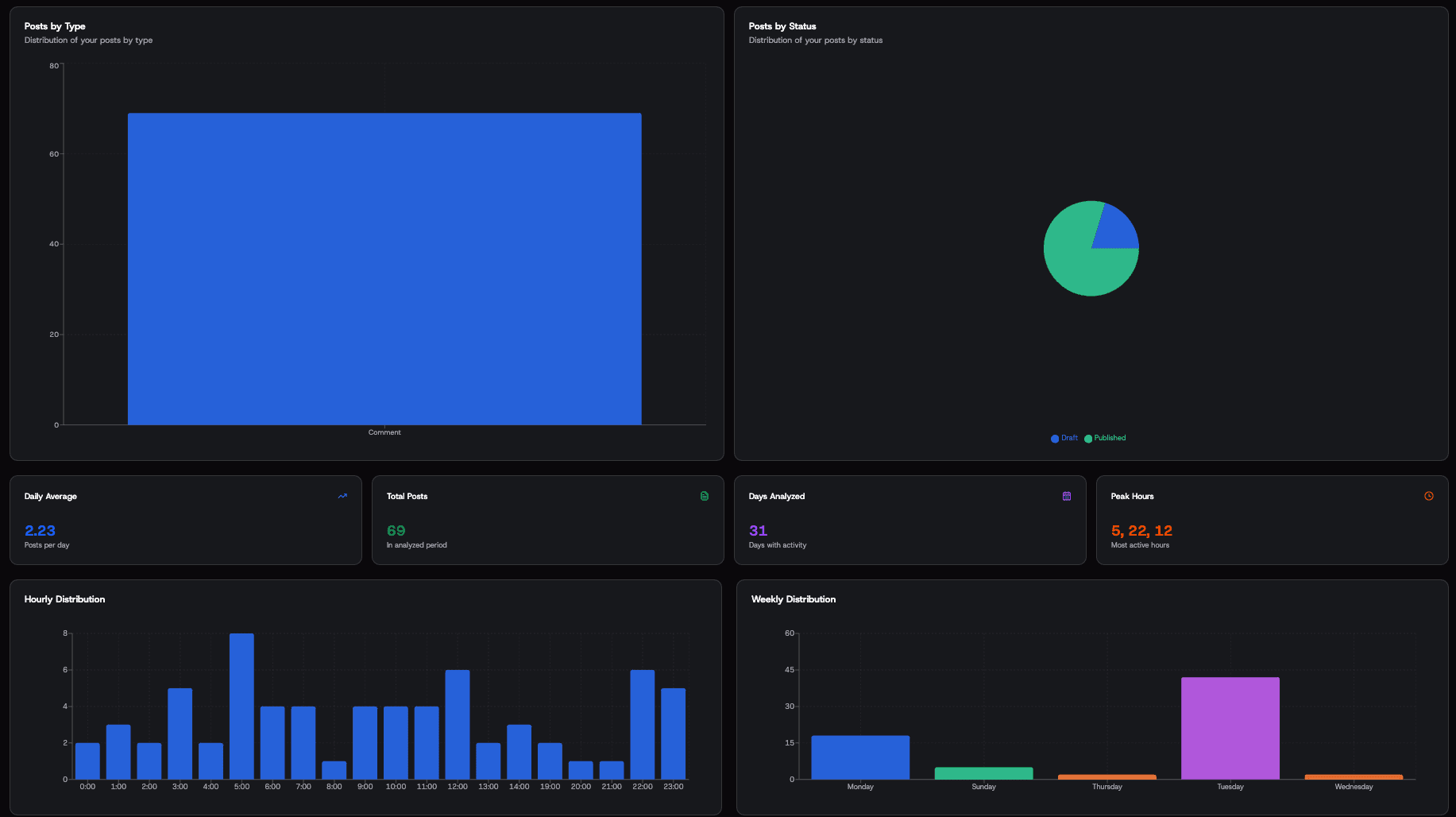Click the 8:00 hourly bar
Image resolution: width=1456 pixels, height=817 pixels.
click(x=334, y=770)
